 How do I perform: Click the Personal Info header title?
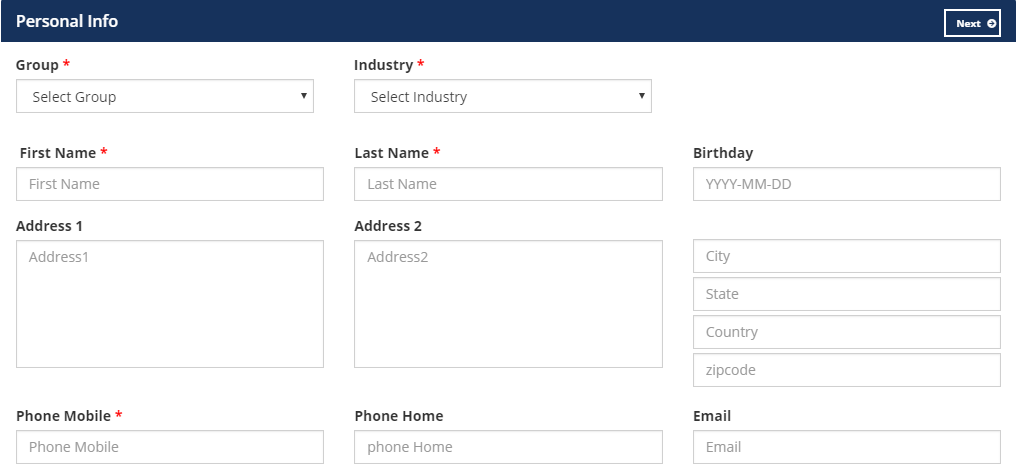[67, 21]
